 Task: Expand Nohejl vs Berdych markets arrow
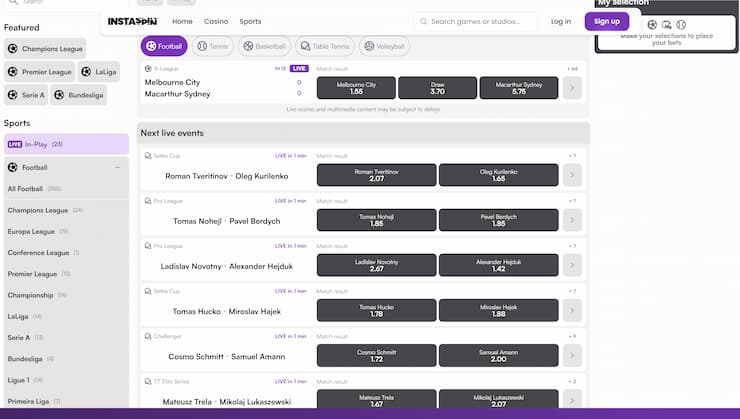tap(572, 220)
